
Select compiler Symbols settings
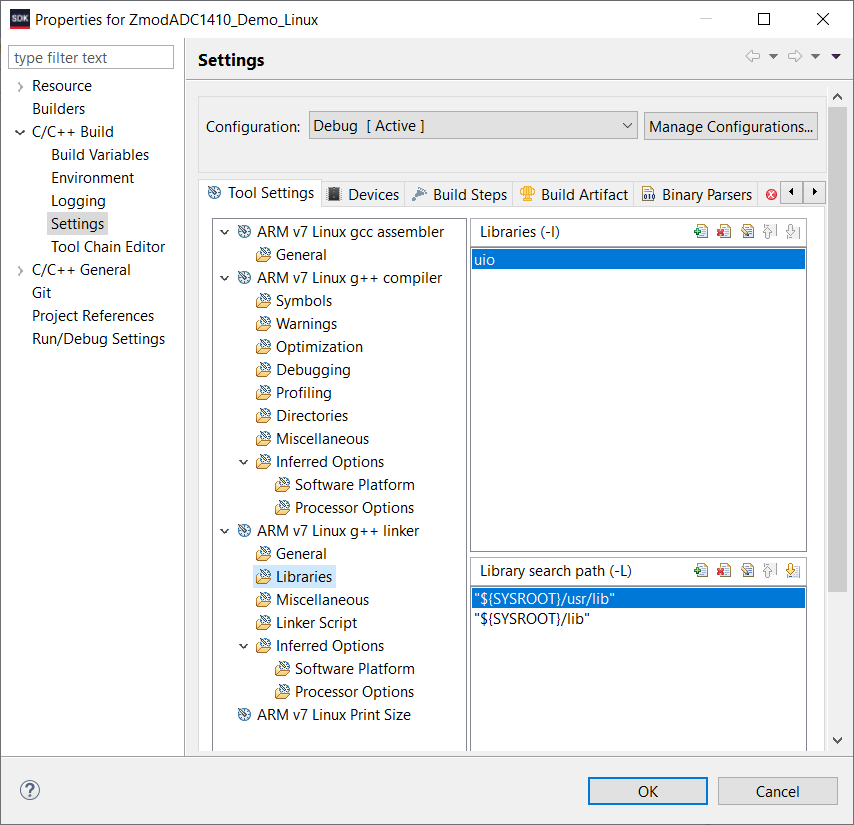pyautogui.click(x=303, y=301)
